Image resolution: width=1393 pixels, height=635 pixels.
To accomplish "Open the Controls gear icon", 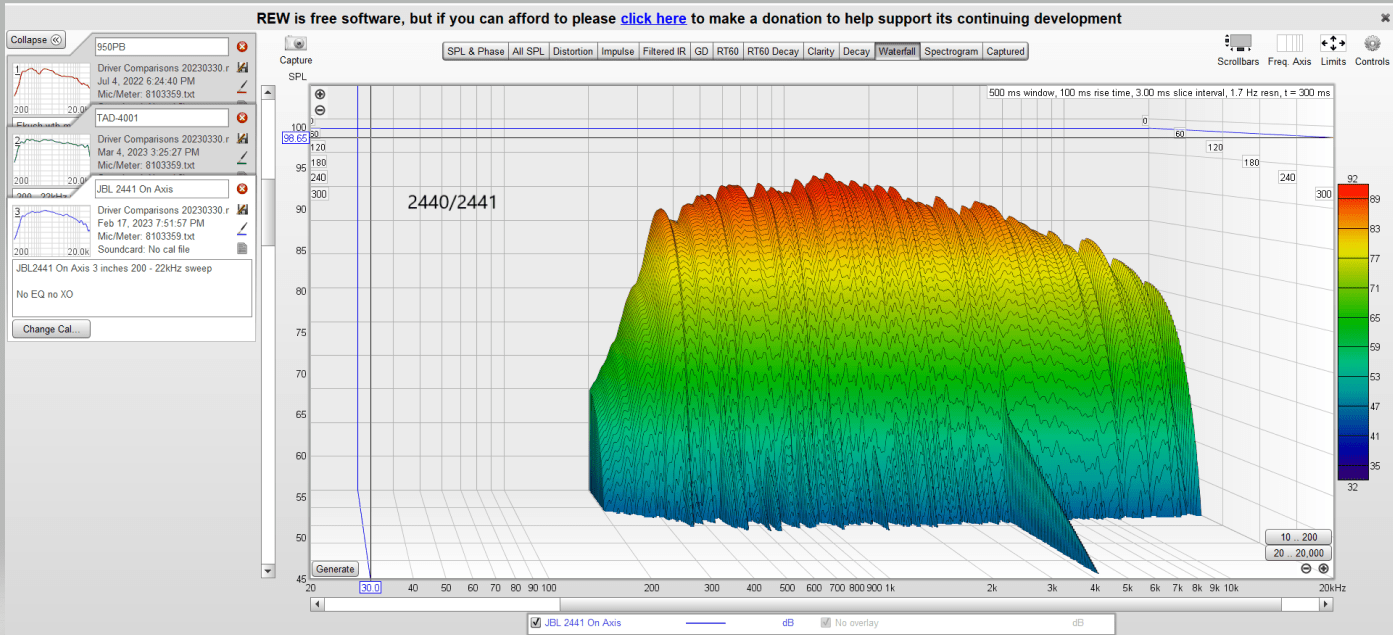I will [1372, 43].
